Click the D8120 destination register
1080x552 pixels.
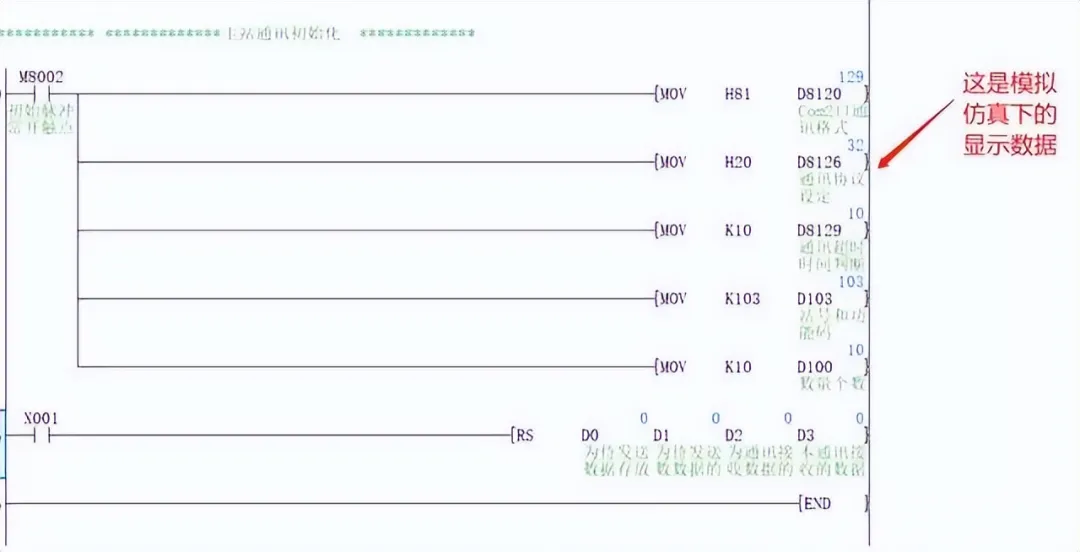[x=819, y=94]
